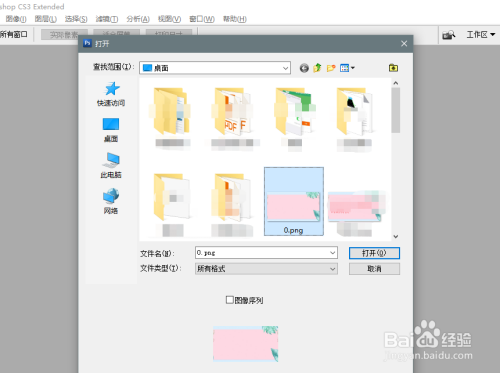The image size is (500, 373).
Task: Open the 视图(V) menu
Action: tap(169, 19)
